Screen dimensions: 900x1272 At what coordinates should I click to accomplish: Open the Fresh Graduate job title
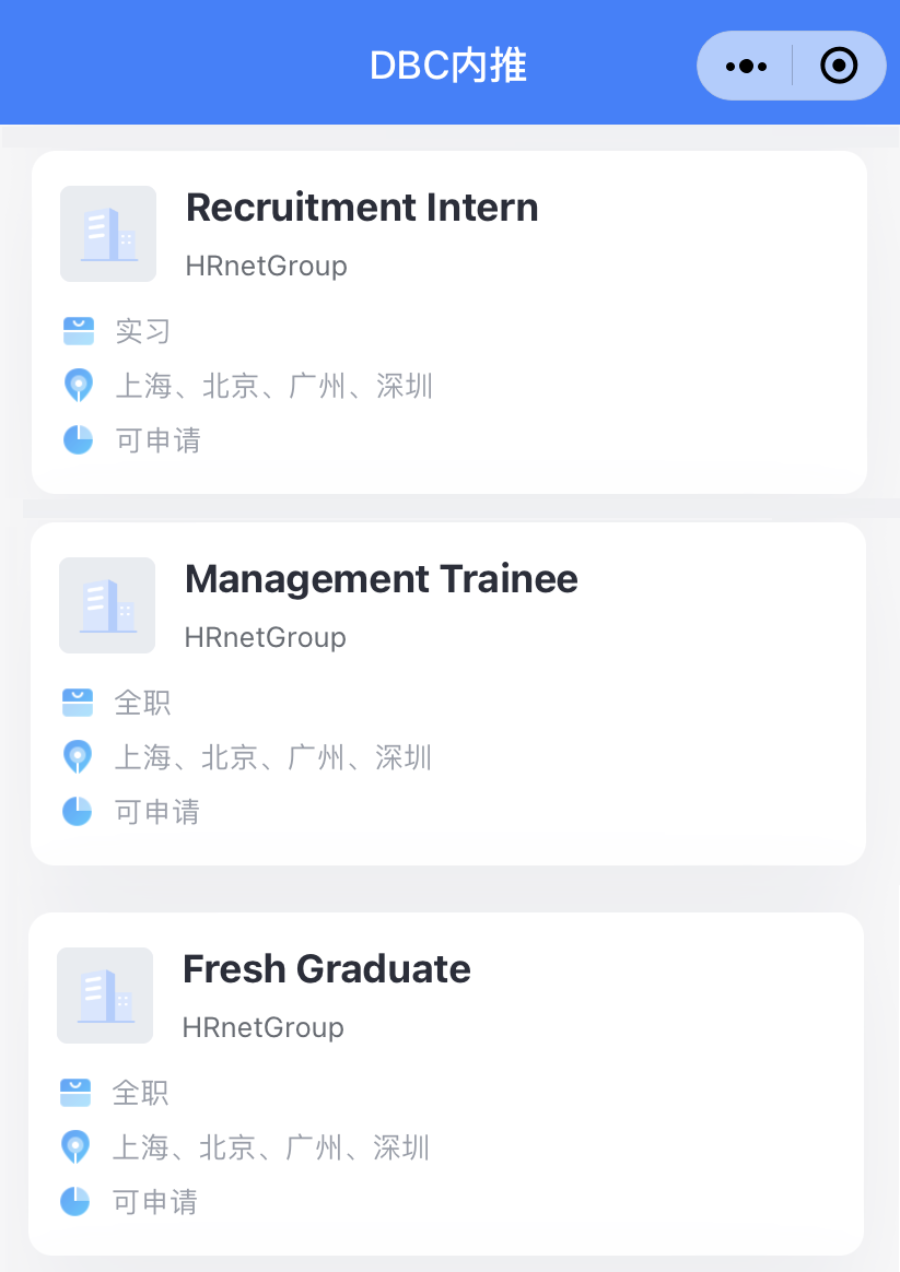(x=326, y=969)
